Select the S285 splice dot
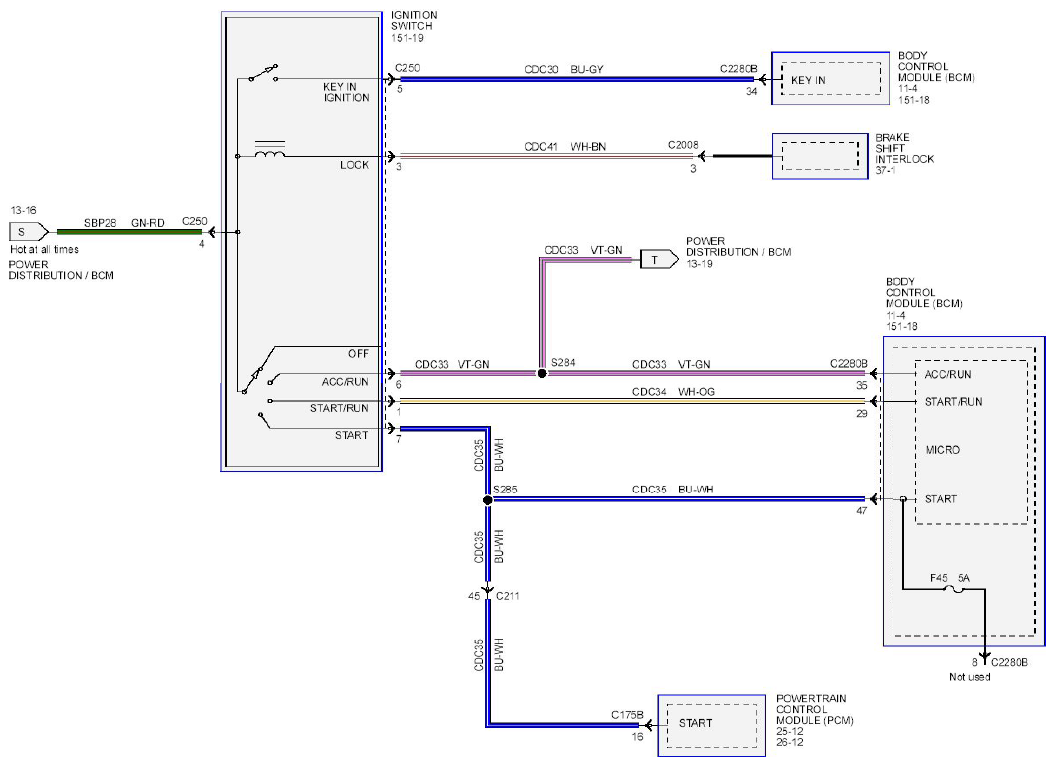Image resolution: width=1055 pixels, height=766 pixels. coord(488,500)
